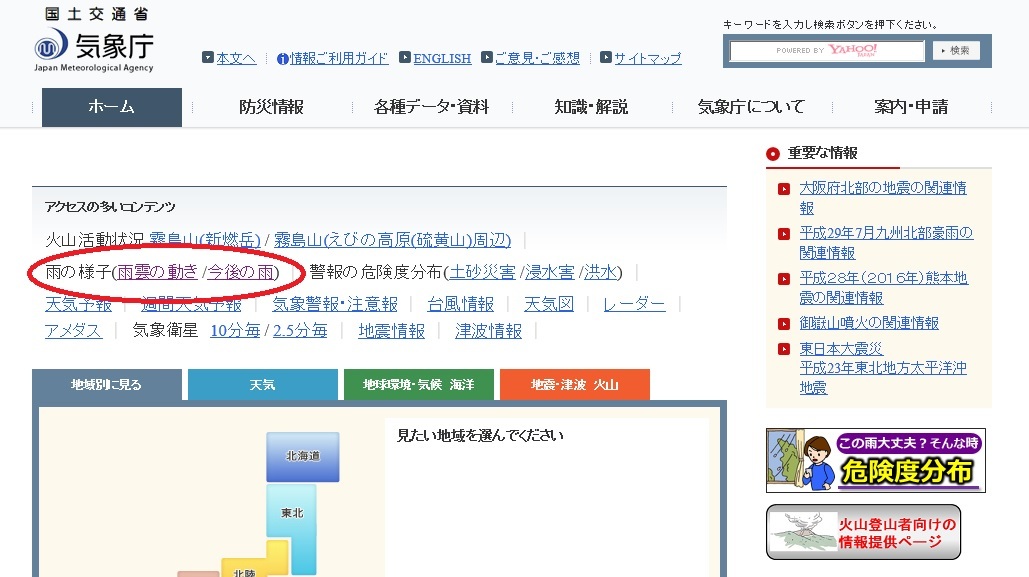This screenshot has height=577, width=1029.
Task: Click the info icon beside 情報ご利用ガイド
Action: click(x=282, y=59)
